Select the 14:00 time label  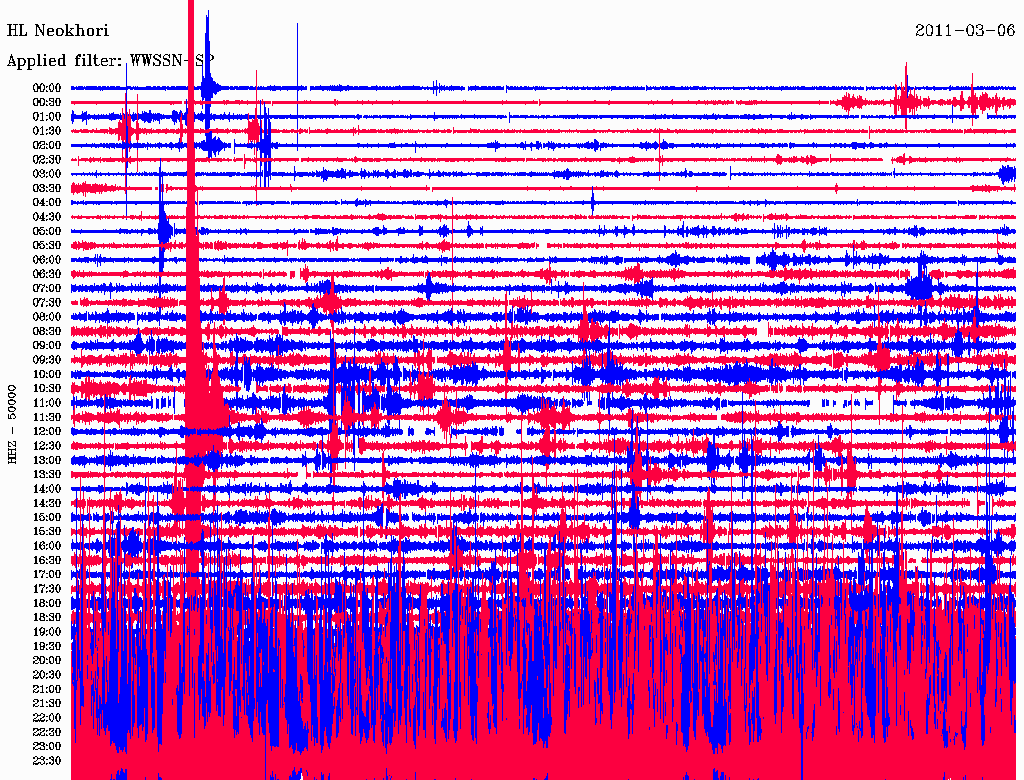pyautogui.click(x=47, y=489)
